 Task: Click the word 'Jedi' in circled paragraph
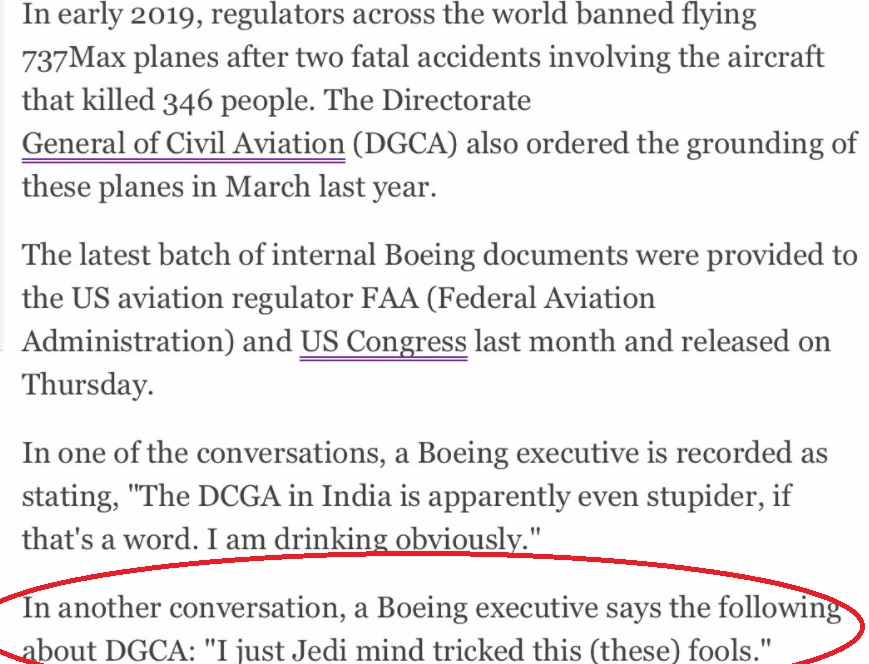(x=313, y=650)
